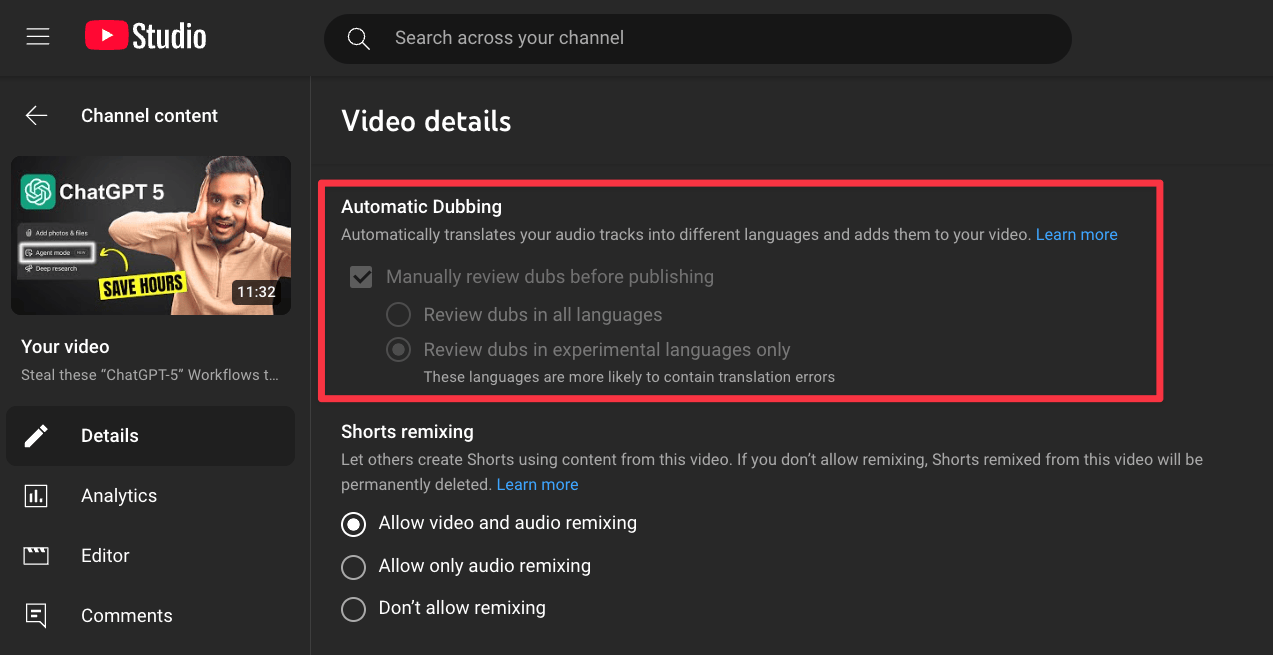
Task: Toggle Manually review dubs before publishing checkbox
Action: (361, 277)
